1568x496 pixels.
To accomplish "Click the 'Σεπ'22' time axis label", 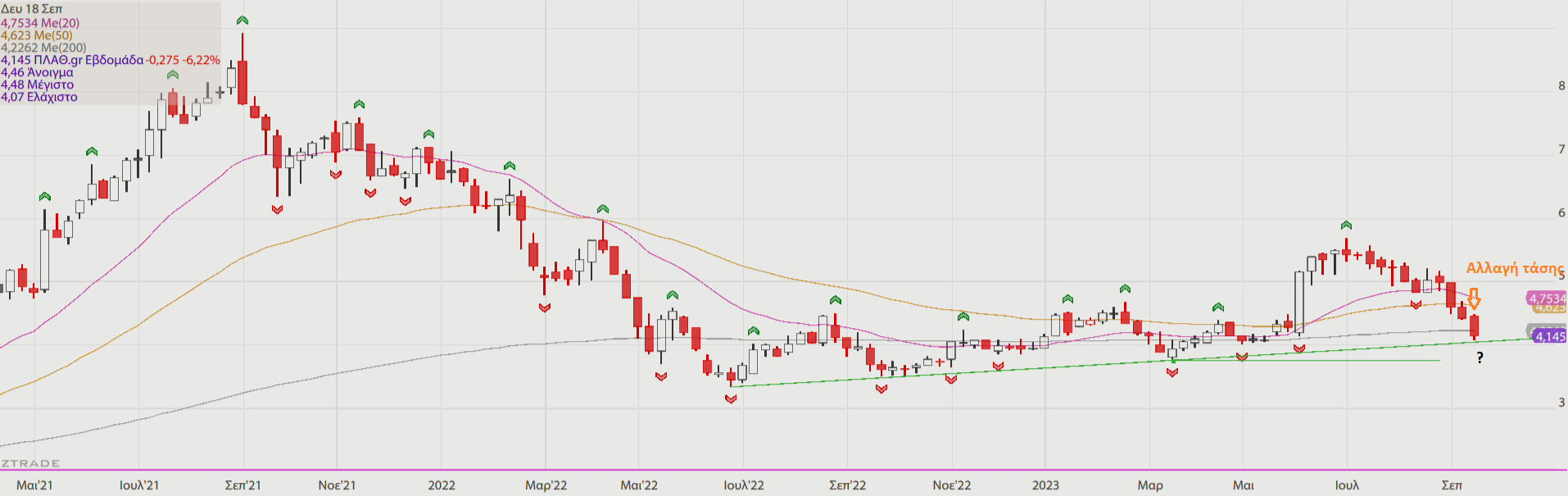I will [847, 485].
